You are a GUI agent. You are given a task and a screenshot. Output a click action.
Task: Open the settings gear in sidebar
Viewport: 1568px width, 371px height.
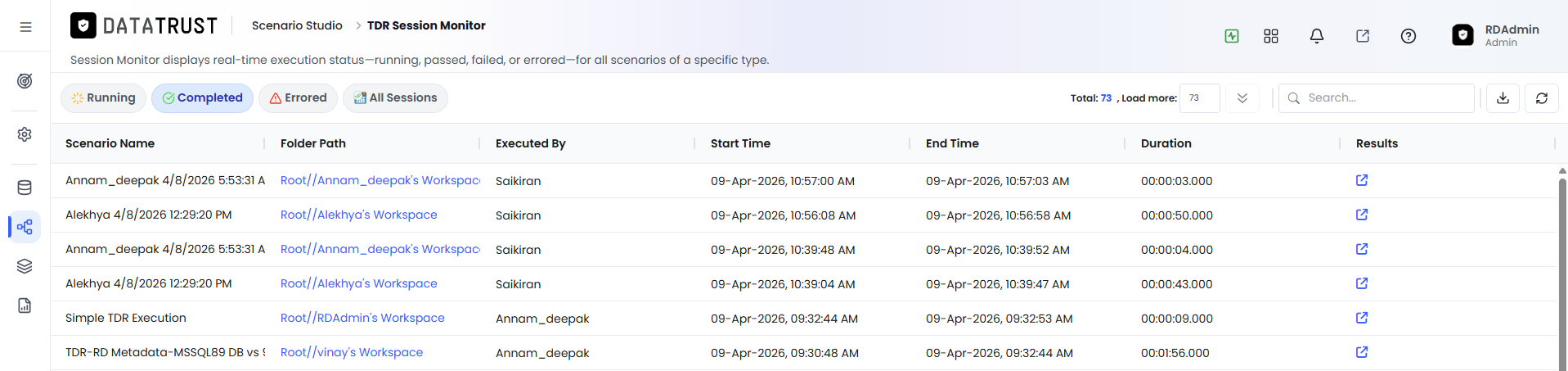pos(25,134)
